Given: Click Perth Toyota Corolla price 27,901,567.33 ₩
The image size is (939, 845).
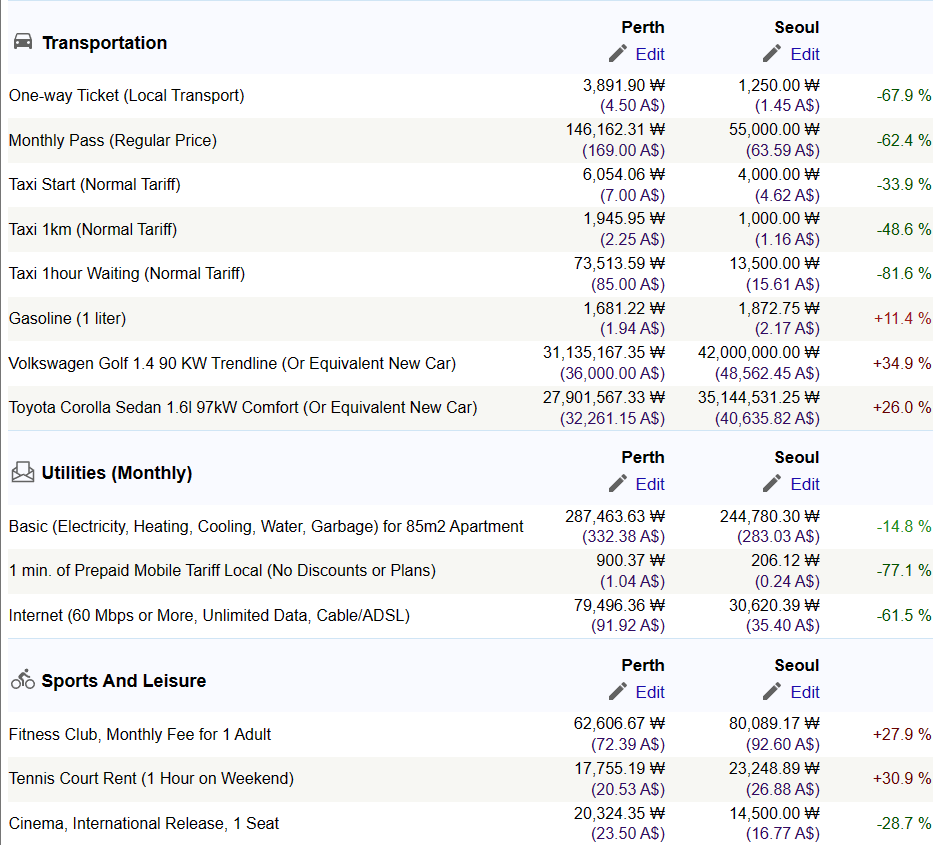Looking at the screenshot, I should (x=604, y=398).
